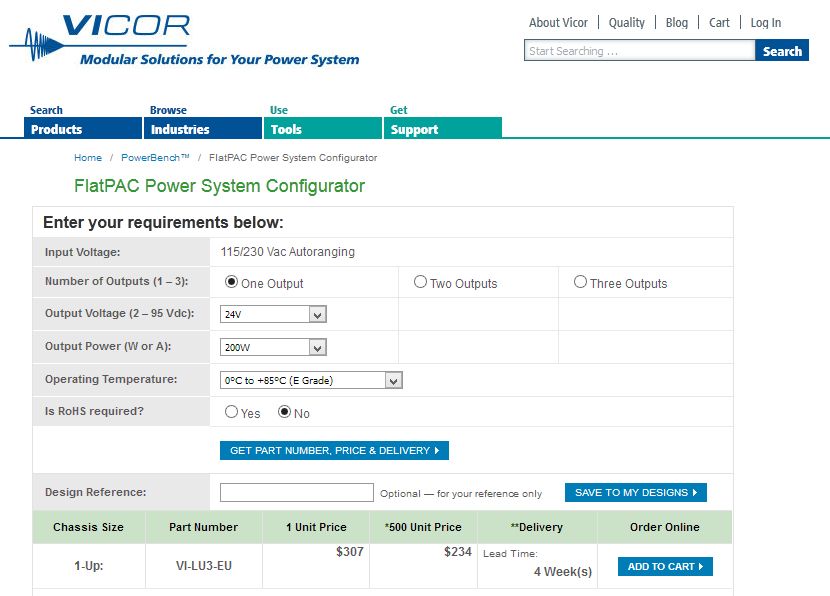Click the *500 Unit Price column header
830x596 pixels.
pyautogui.click(x=423, y=527)
